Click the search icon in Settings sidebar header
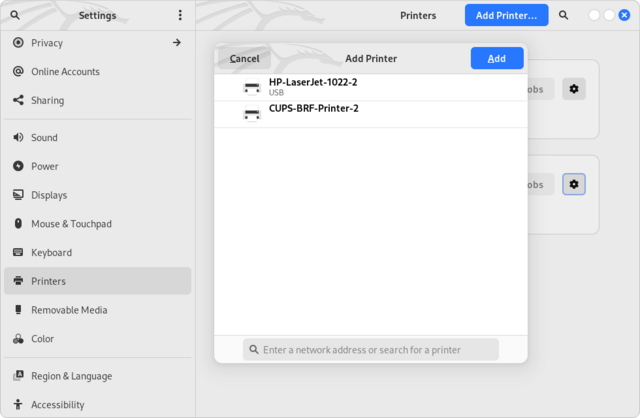 coord(15,15)
